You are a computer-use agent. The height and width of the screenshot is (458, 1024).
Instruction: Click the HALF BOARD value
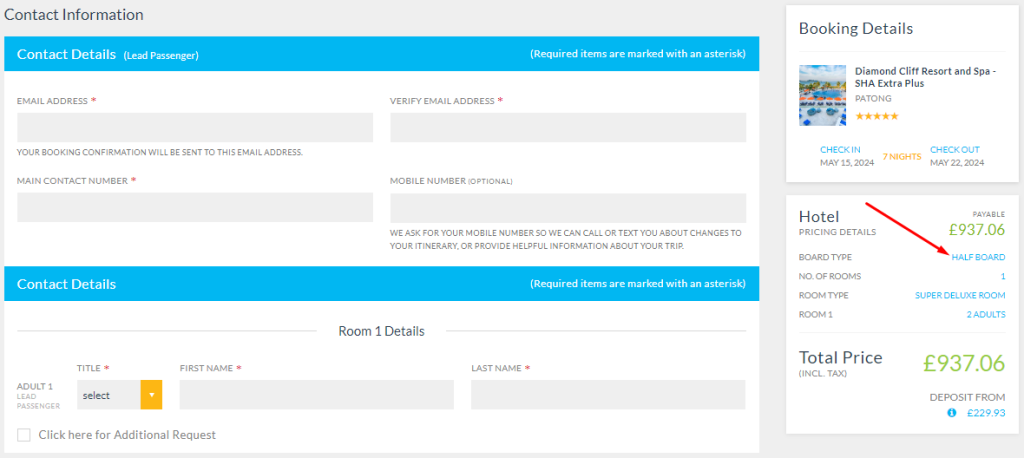pyautogui.click(x=978, y=257)
